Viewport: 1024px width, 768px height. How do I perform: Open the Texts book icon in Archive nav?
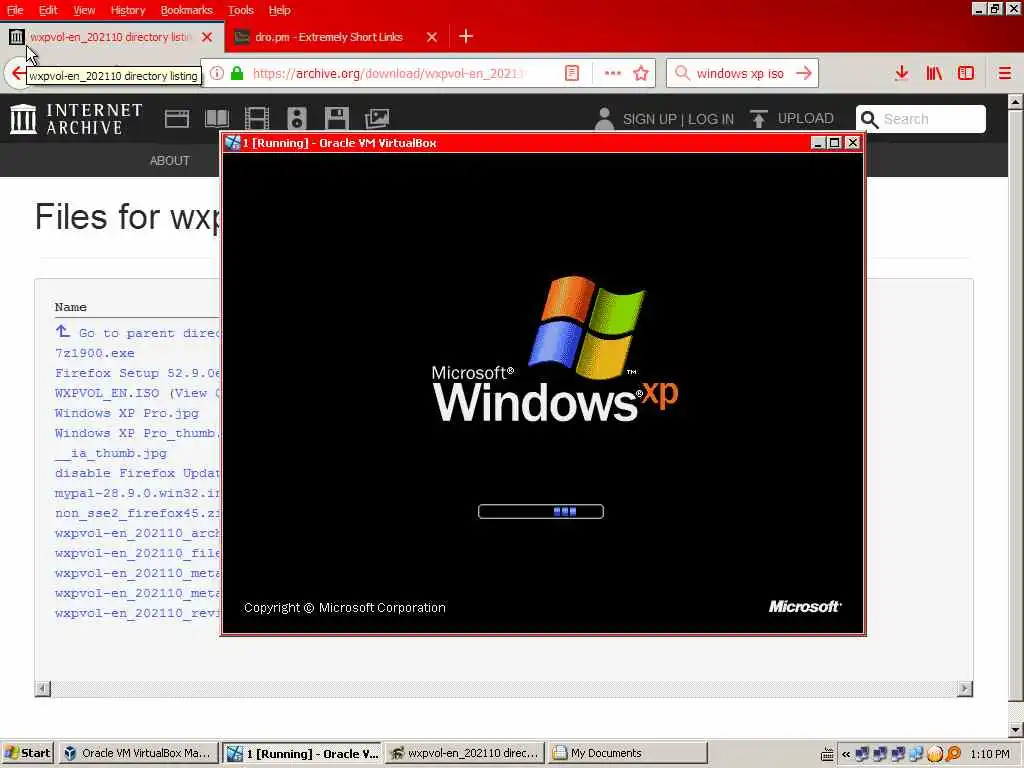tap(217, 119)
